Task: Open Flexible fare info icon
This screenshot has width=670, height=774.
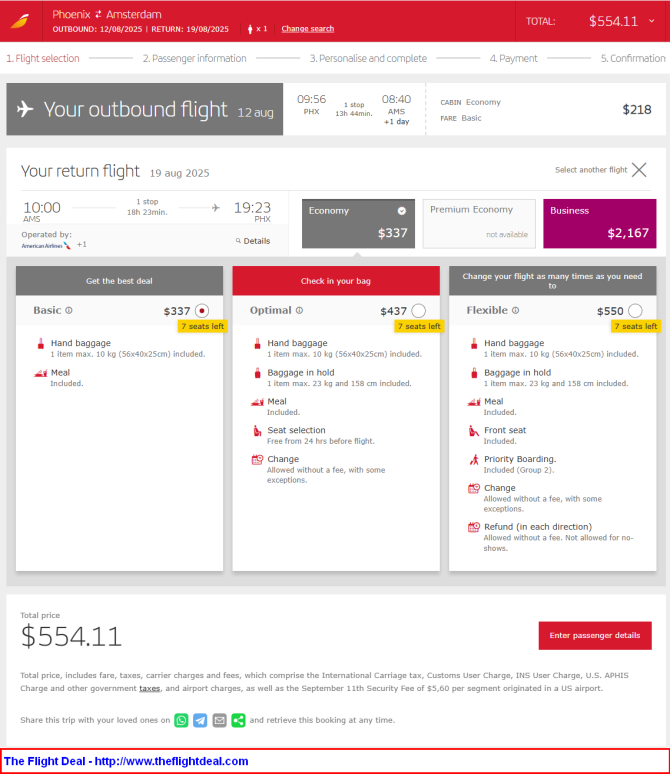Action: click(x=515, y=310)
